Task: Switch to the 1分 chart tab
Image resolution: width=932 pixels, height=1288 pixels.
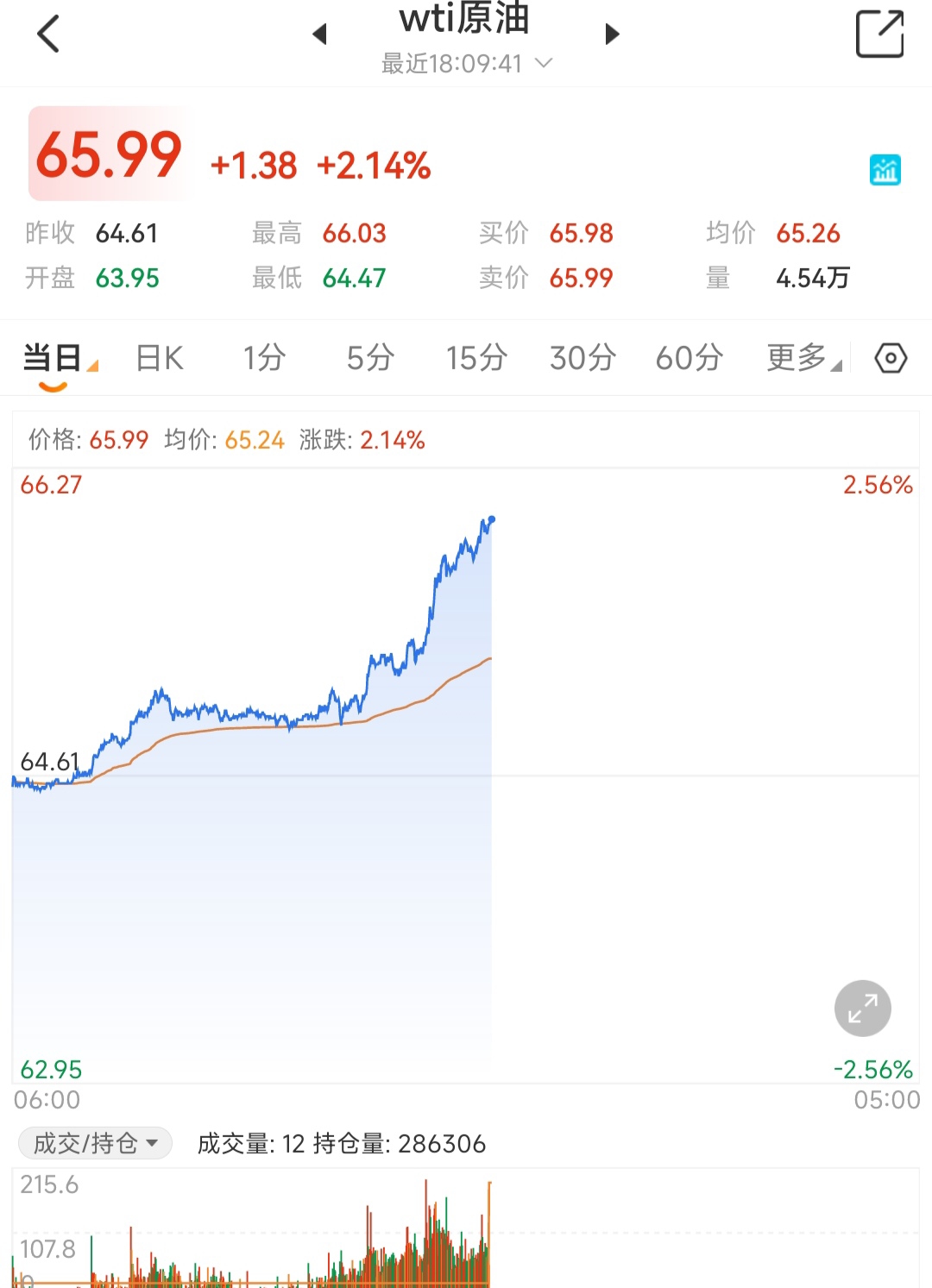Action: point(264,358)
